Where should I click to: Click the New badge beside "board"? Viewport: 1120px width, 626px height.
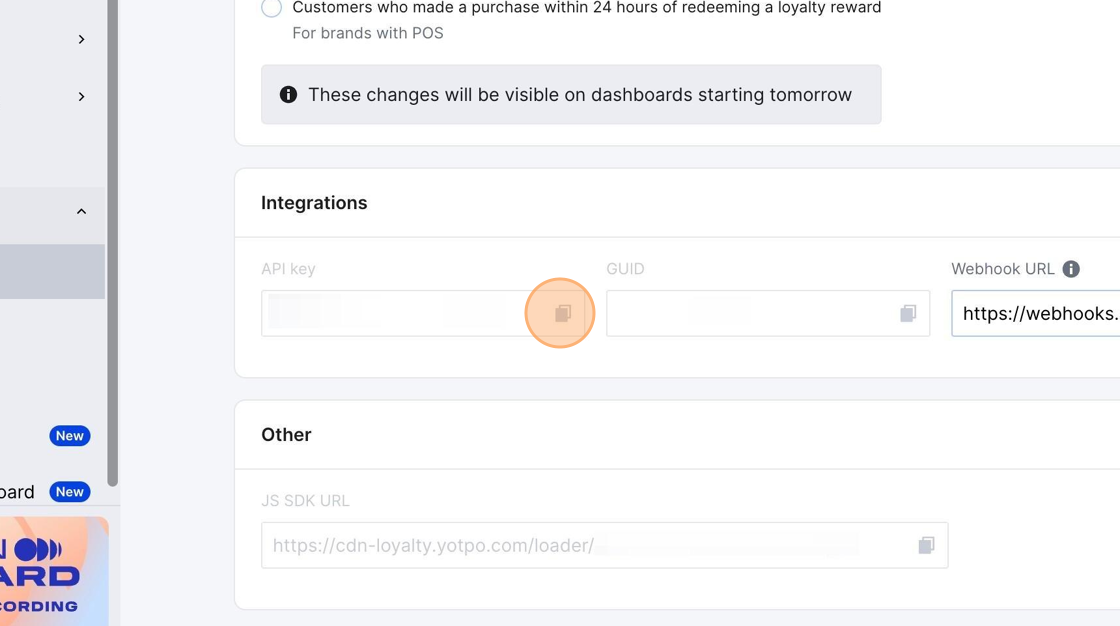click(x=69, y=492)
